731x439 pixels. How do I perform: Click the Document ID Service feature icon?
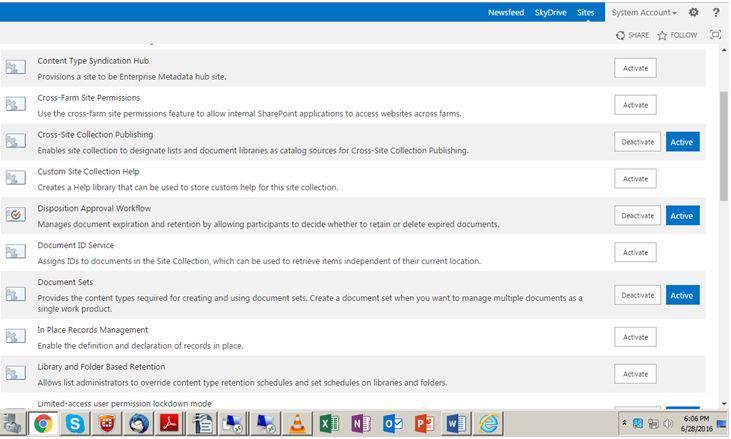(15, 252)
